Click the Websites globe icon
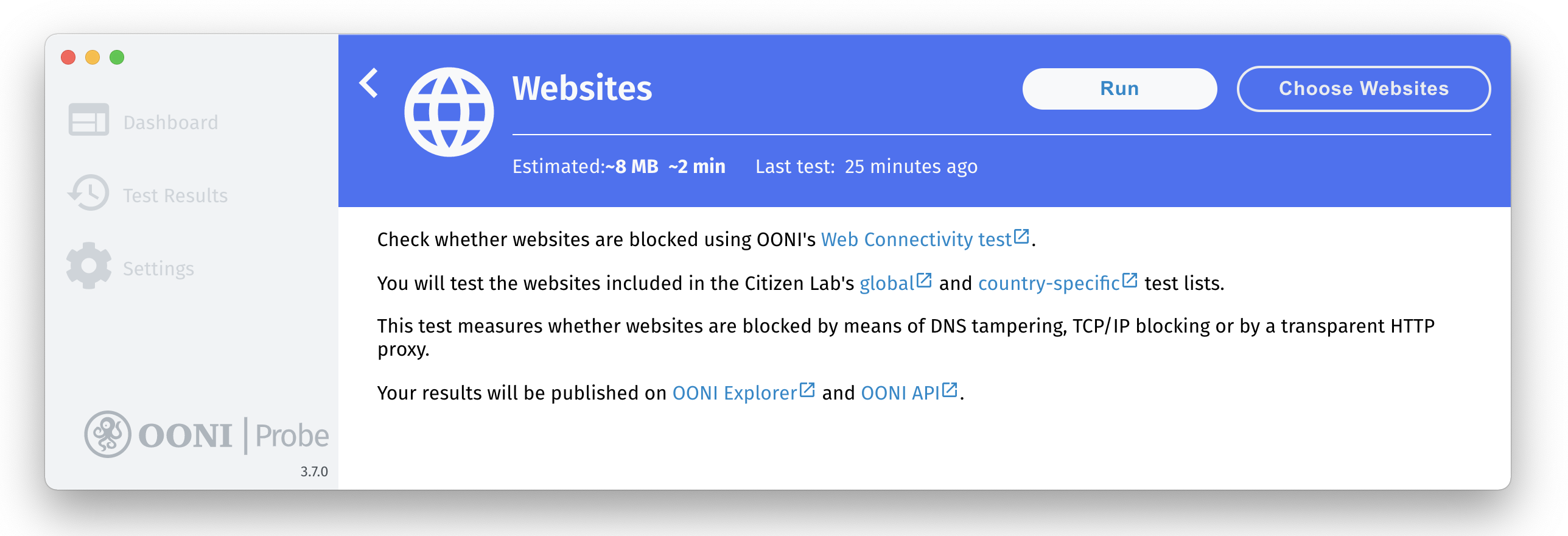The height and width of the screenshot is (536, 1568). coord(449,112)
